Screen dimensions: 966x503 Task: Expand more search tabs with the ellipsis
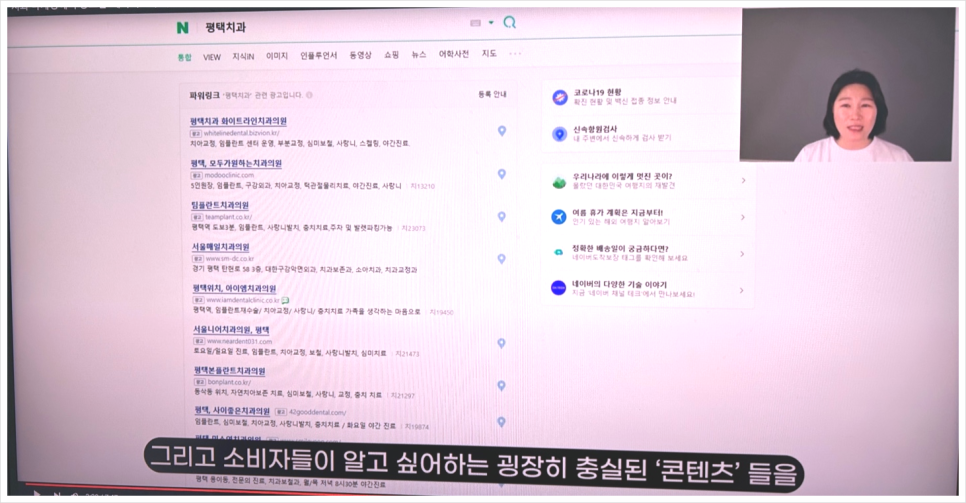pos(515,54)
